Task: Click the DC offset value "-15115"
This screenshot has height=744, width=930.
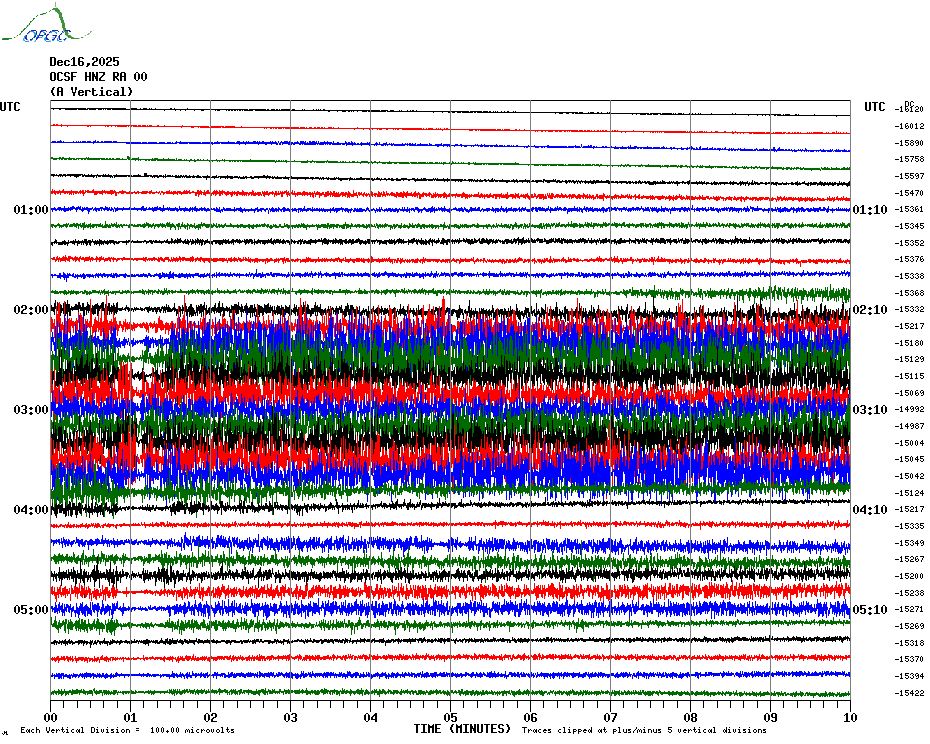Action: (x=909, y=376)
